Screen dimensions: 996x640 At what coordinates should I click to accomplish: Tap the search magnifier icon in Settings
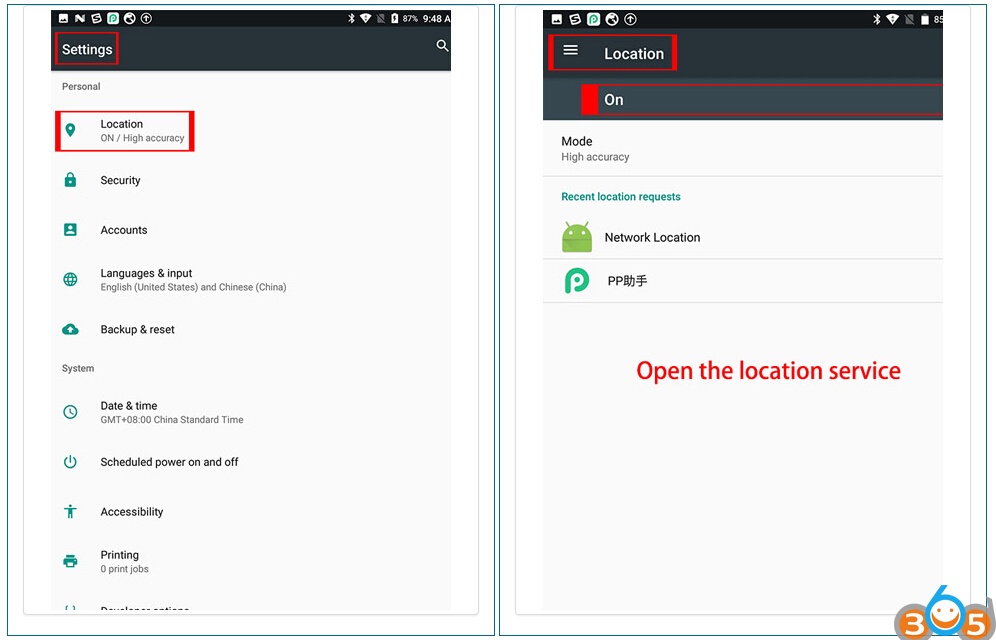[442, 46]
